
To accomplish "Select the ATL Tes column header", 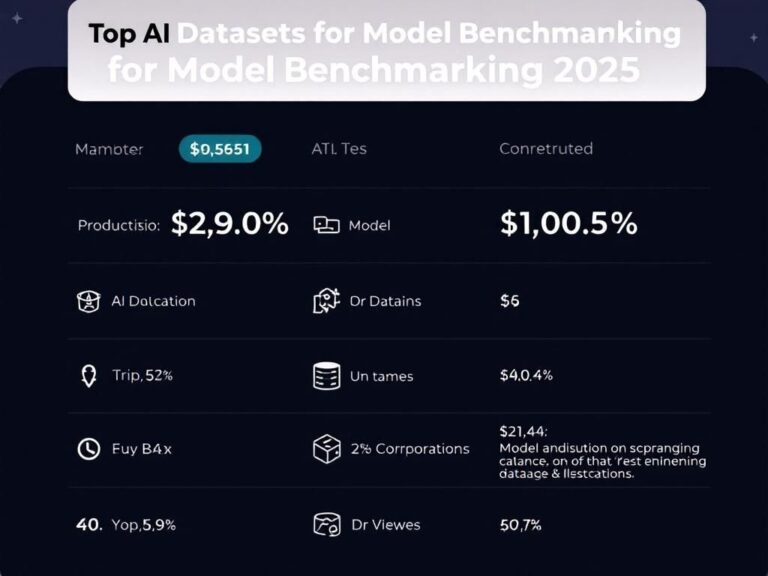I will tap(339, 149).
